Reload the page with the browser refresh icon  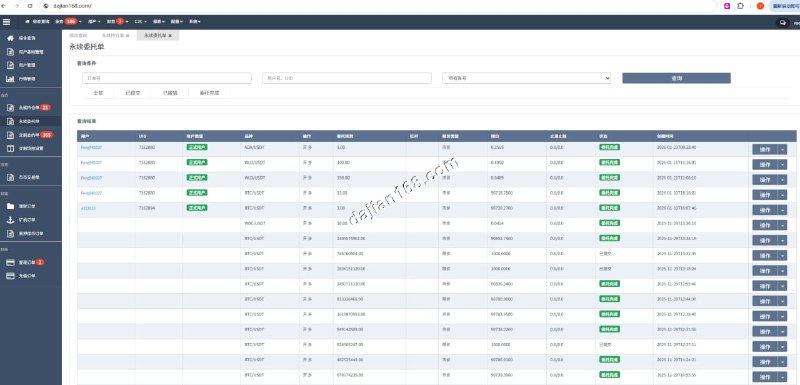click(x=30, y=6)
